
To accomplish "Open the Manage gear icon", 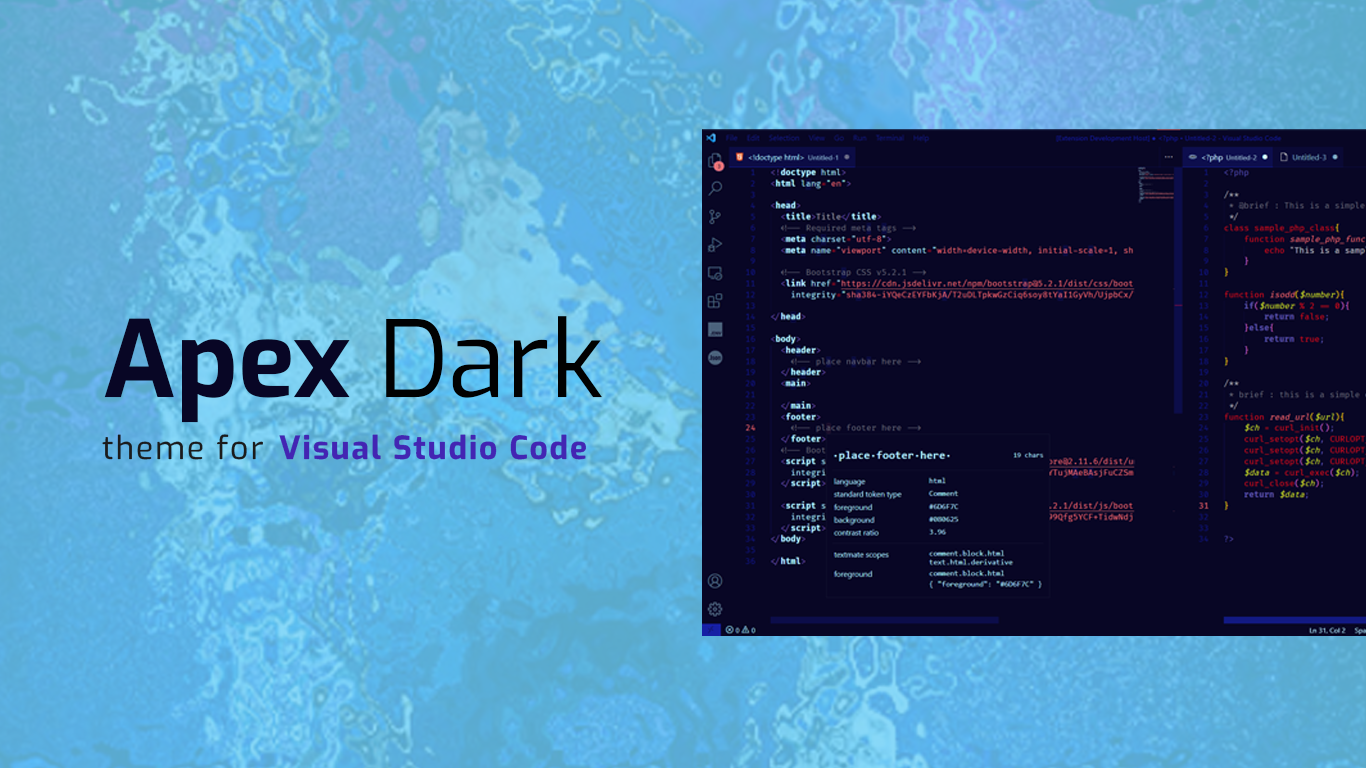I will tap(715, 609).
